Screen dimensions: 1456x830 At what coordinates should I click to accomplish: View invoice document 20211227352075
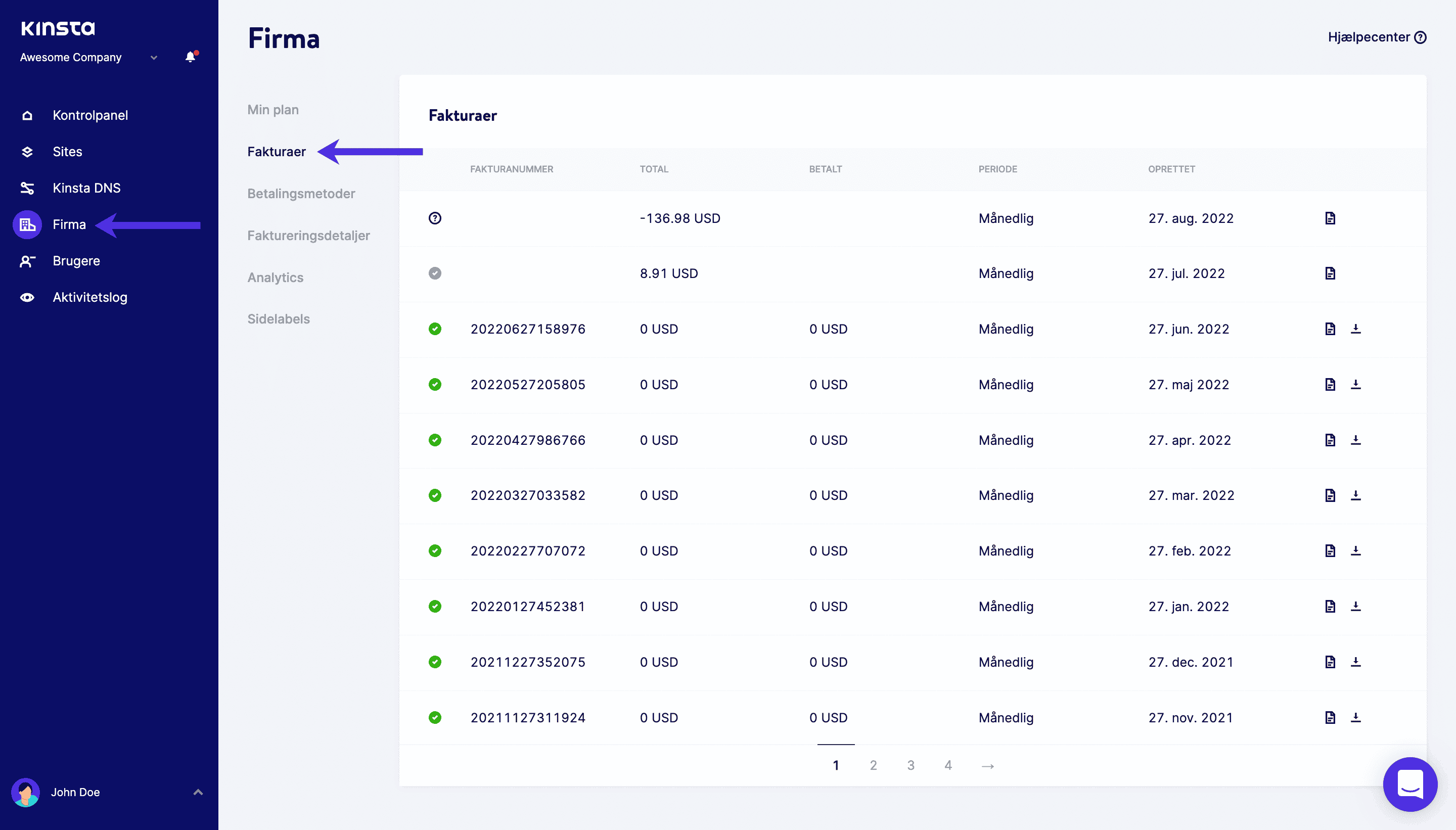(1330, 662)
